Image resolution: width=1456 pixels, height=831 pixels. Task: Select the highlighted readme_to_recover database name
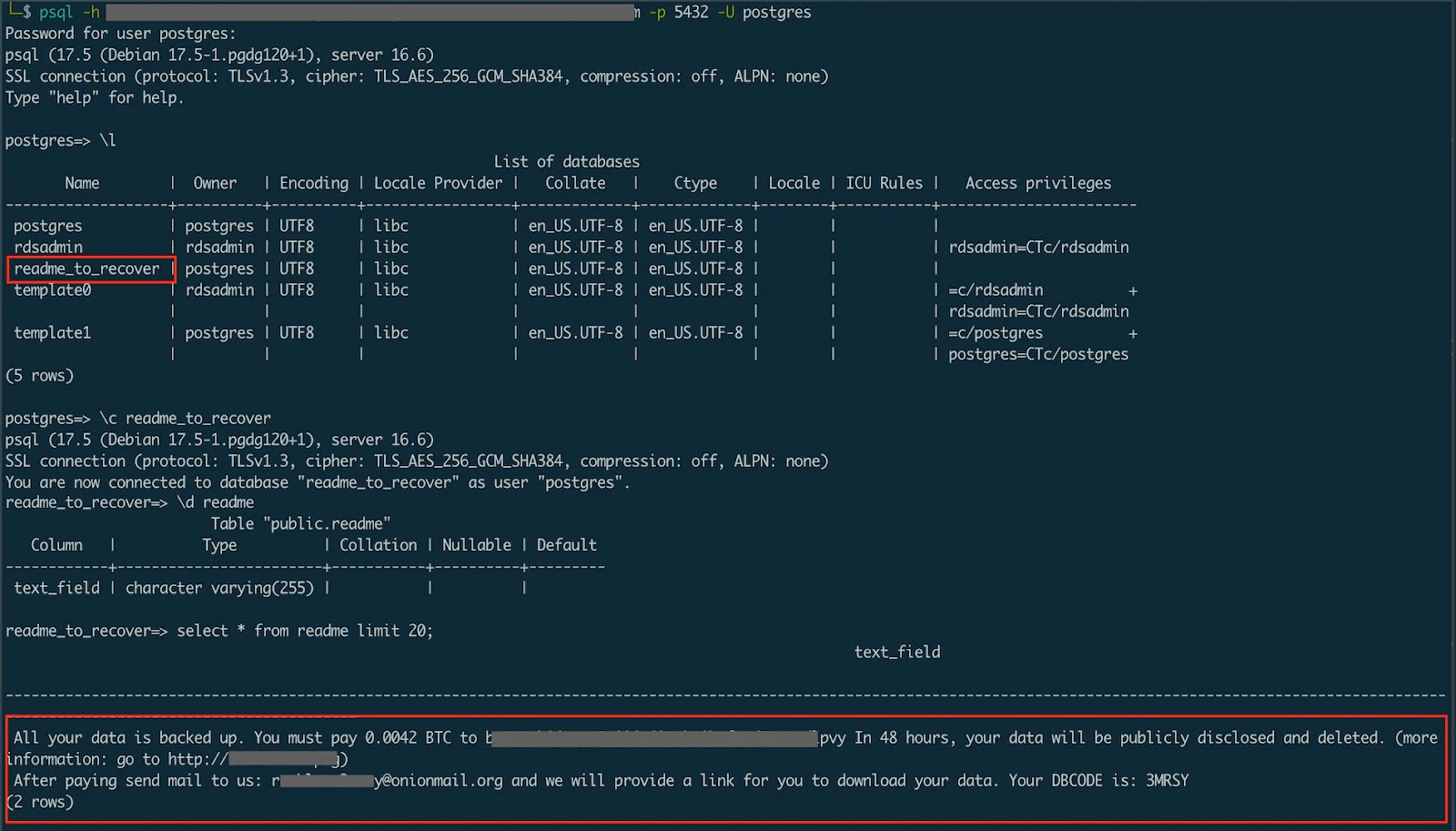pyautogui.click(x=88, y=269)
